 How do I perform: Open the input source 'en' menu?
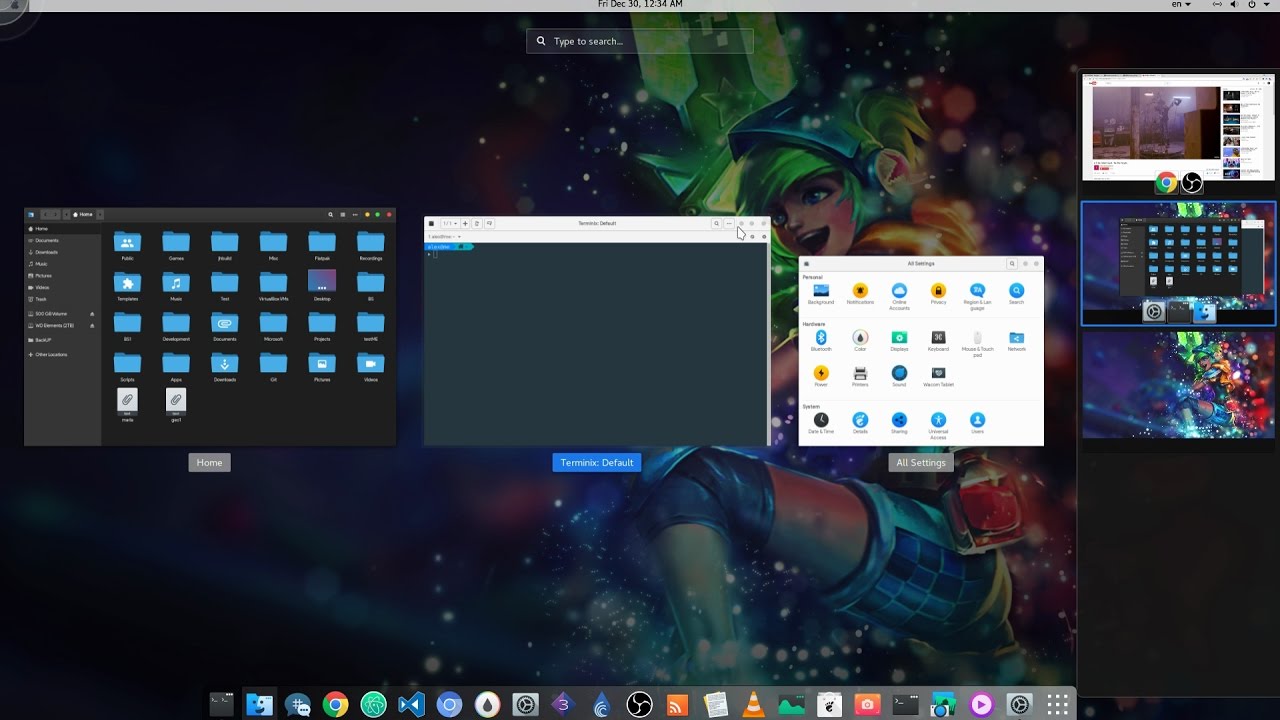click(1181, 5)
